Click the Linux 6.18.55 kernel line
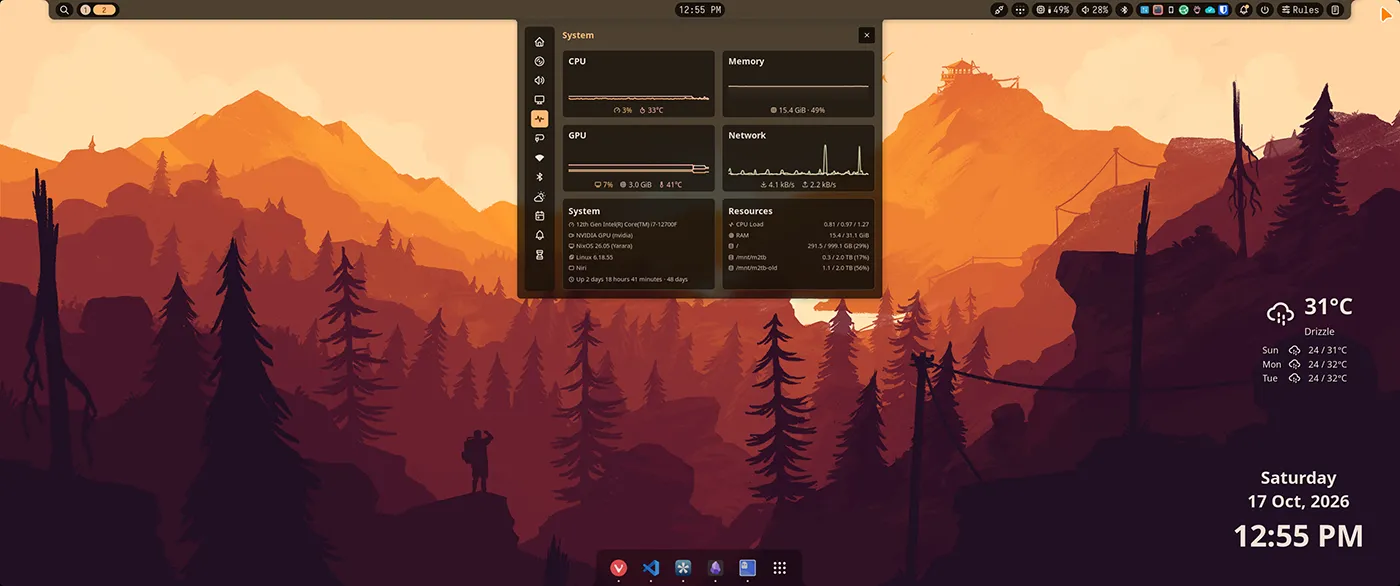Viewport: 1400px width, 586px height. point(590,257)
